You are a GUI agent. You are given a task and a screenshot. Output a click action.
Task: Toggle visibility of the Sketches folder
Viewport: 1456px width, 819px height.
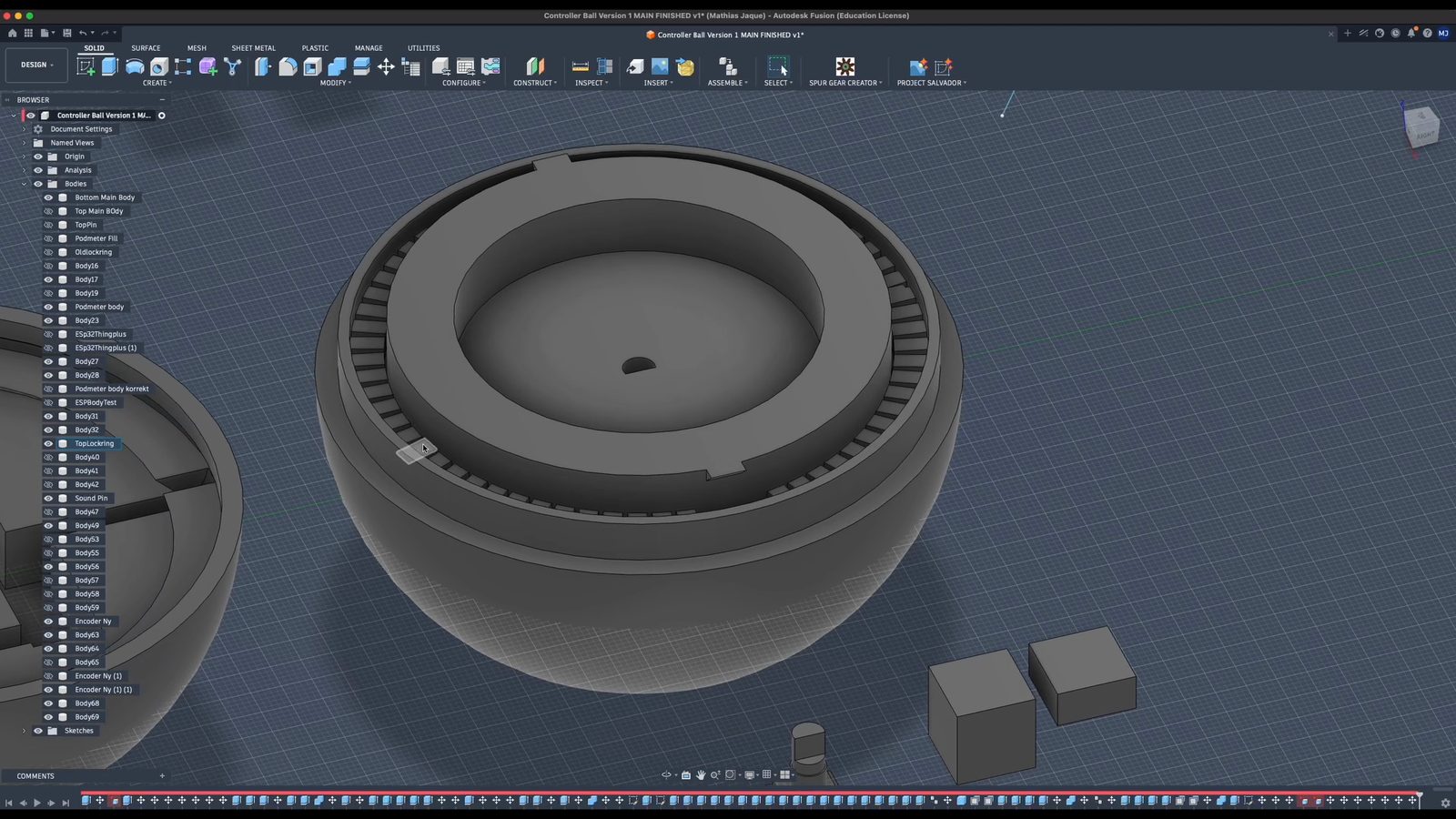coord(38,731)
